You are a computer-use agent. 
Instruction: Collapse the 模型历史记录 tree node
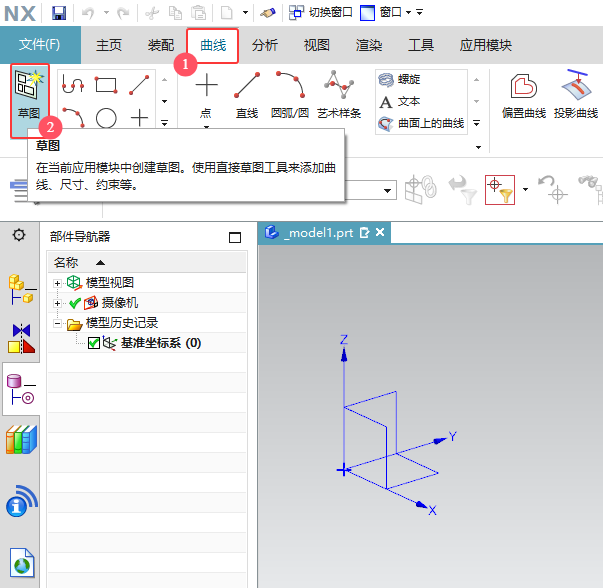coord(57,323)
